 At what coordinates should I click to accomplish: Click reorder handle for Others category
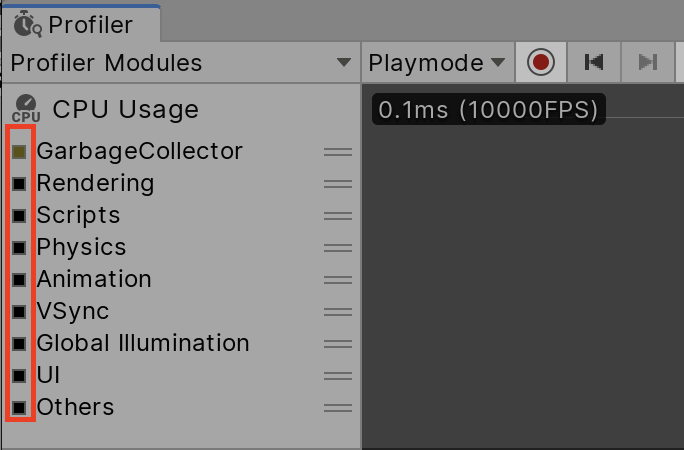[x=338, y=408]
